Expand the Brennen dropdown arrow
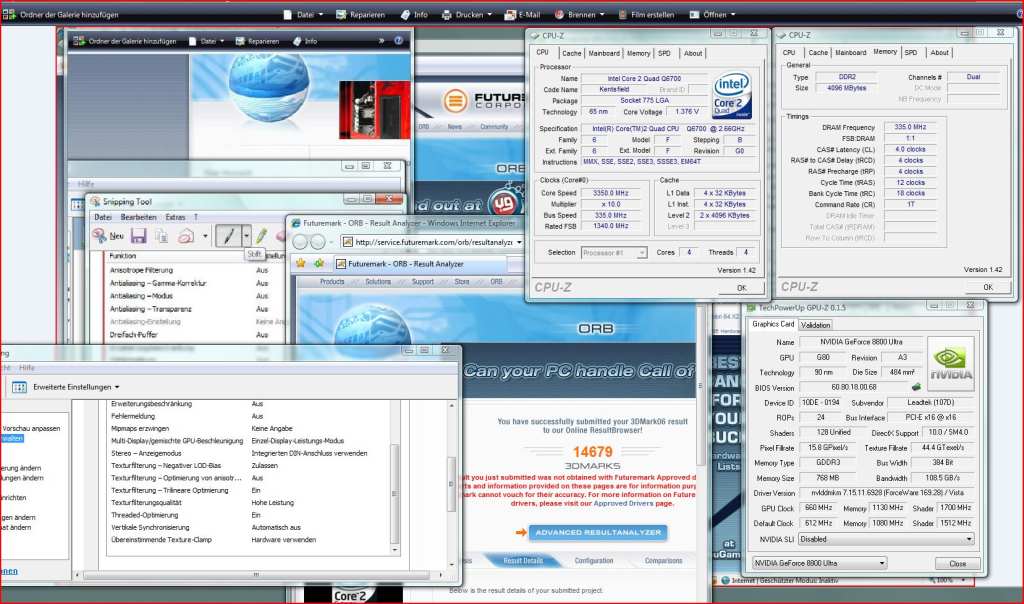The image size is (1024, 604). pos(601,14)
